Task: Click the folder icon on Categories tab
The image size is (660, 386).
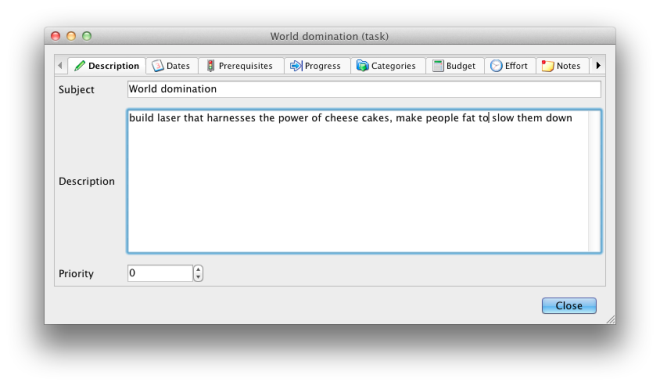Action: coord(362,66)
